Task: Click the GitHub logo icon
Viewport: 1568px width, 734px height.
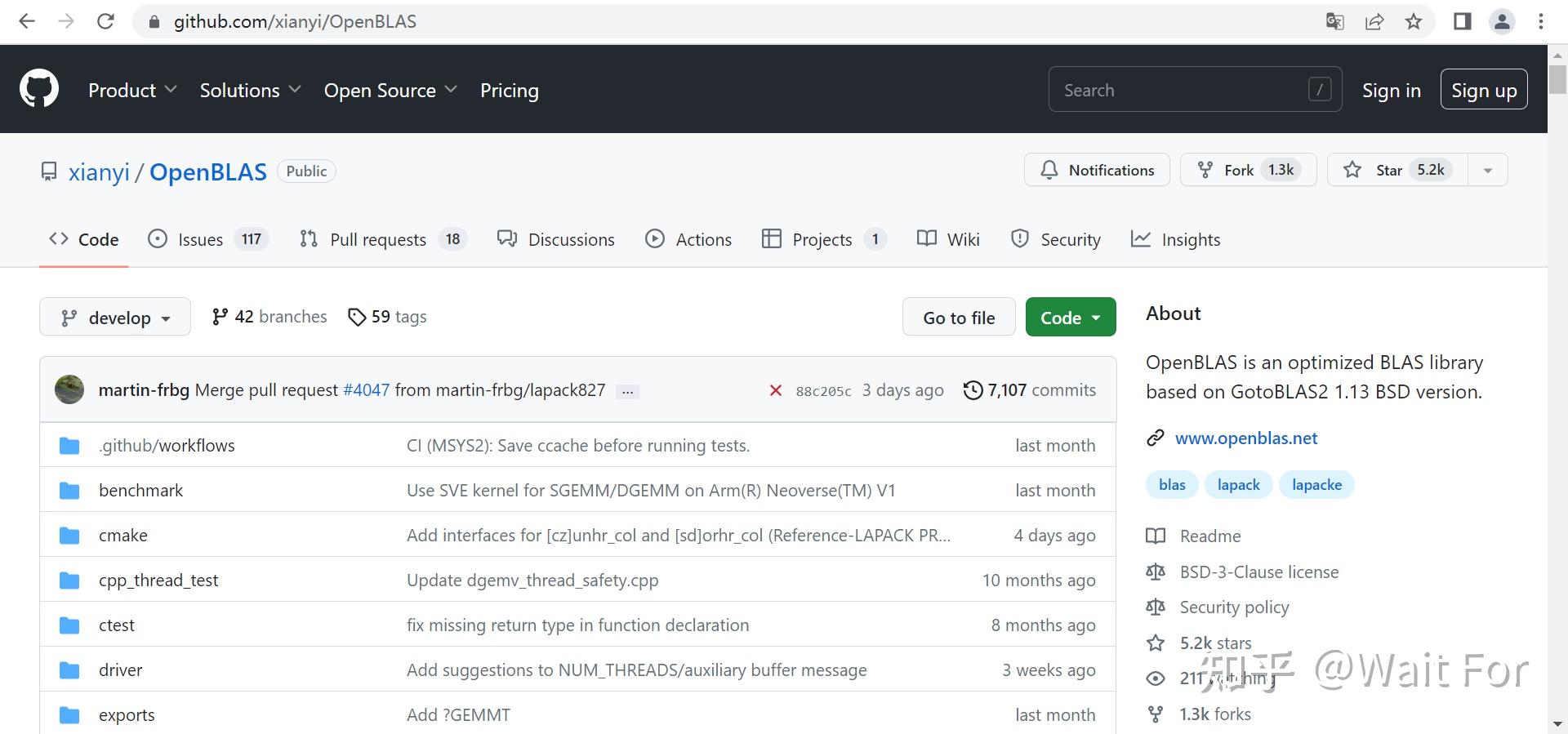Action: pyautogui.click(x=39, y=89)
